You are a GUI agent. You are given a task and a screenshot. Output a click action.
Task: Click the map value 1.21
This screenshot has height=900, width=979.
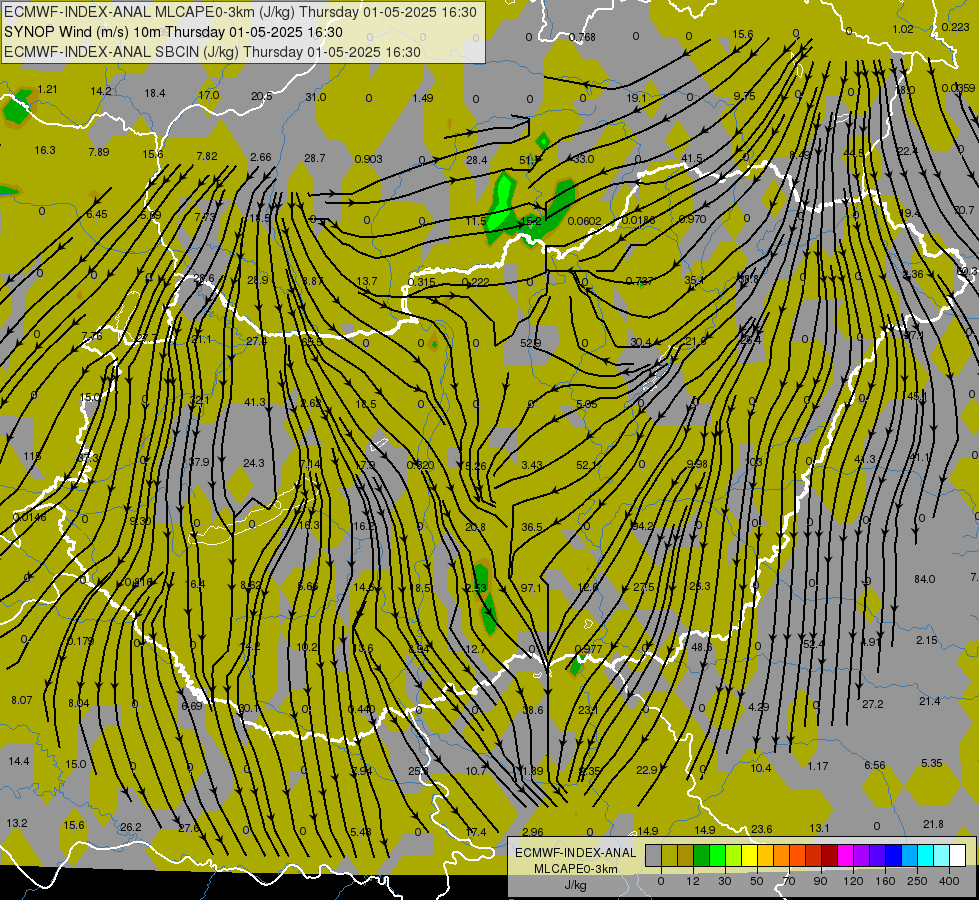click(47, 89)
